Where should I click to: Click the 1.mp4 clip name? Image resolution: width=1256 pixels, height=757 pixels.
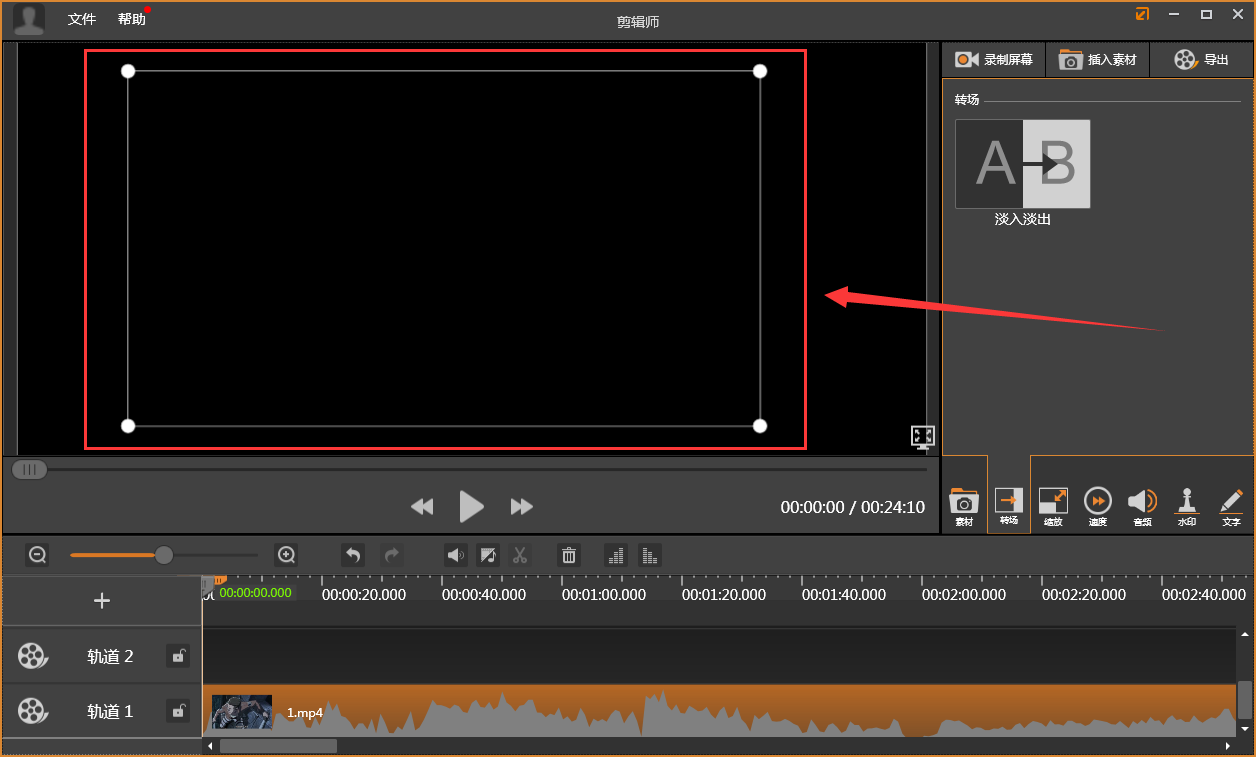pos(305,713)
